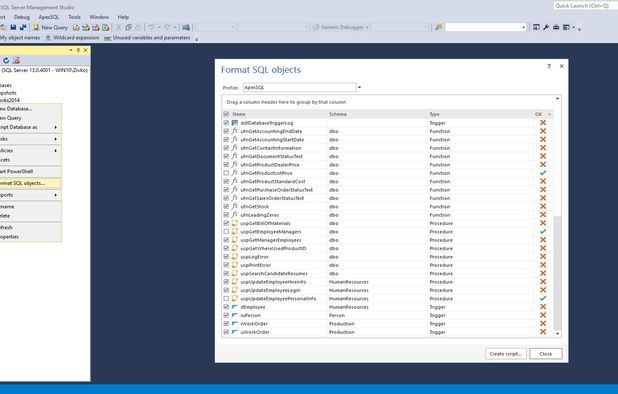Image resolution: width=618 pixels, height=394 pixels.
Task: Open the Profile dropdown in the Format SQL objects dialog
Action: tap(359, 87)
